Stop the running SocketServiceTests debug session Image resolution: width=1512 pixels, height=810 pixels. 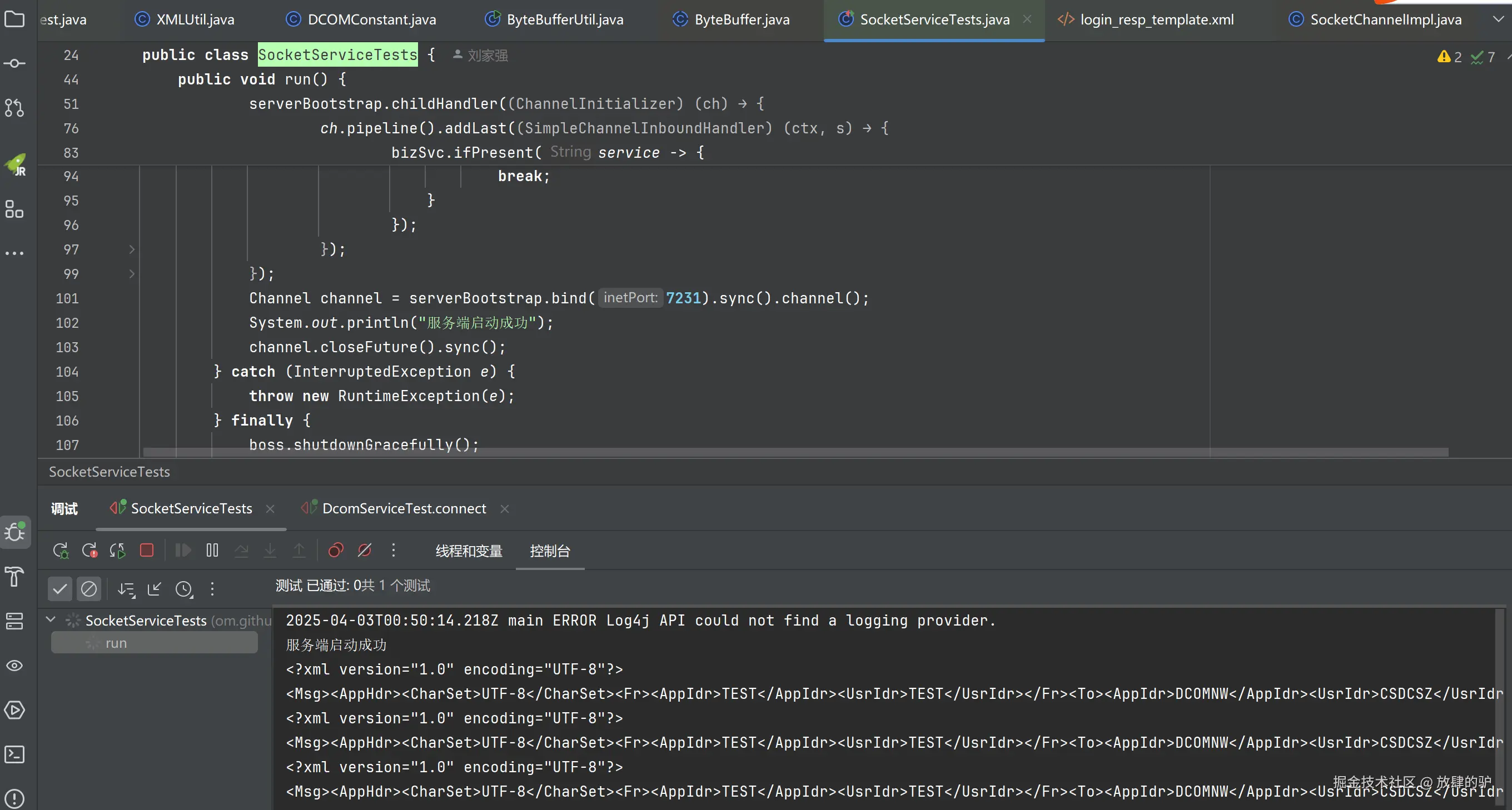point(147,550)
